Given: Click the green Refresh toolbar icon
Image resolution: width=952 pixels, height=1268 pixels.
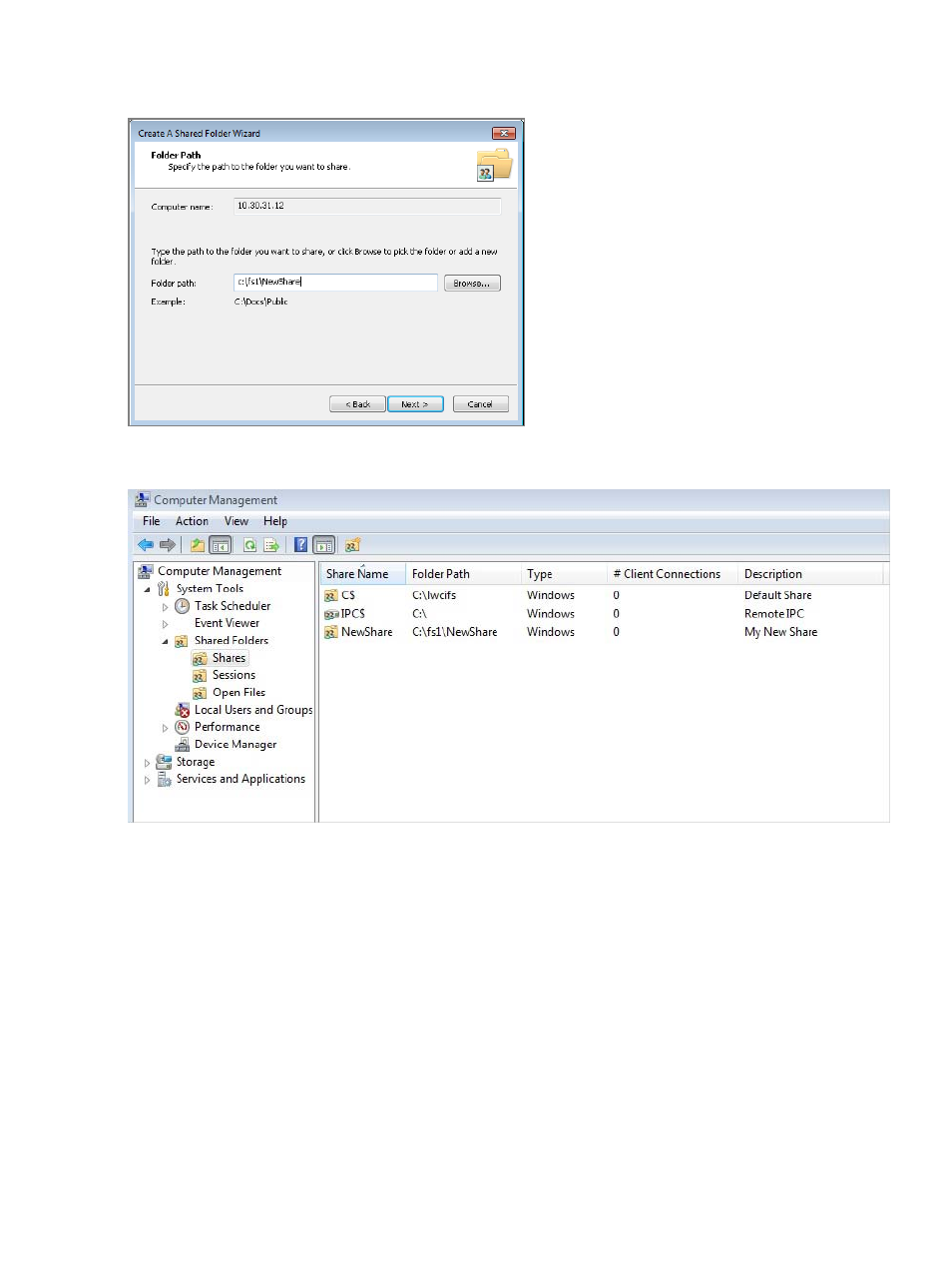Looking at the screenshot, I should [249, 545].
